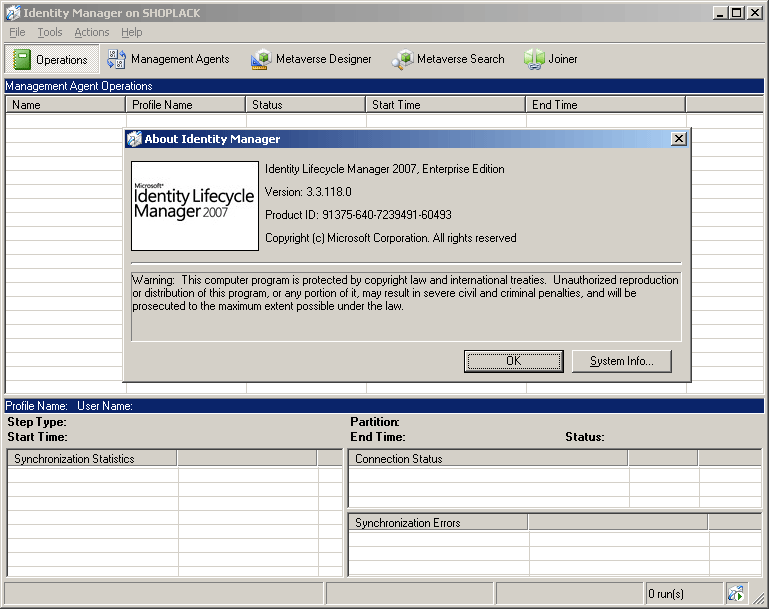
Task: Sort by the Name column header
Action: [x=65, y=105]
